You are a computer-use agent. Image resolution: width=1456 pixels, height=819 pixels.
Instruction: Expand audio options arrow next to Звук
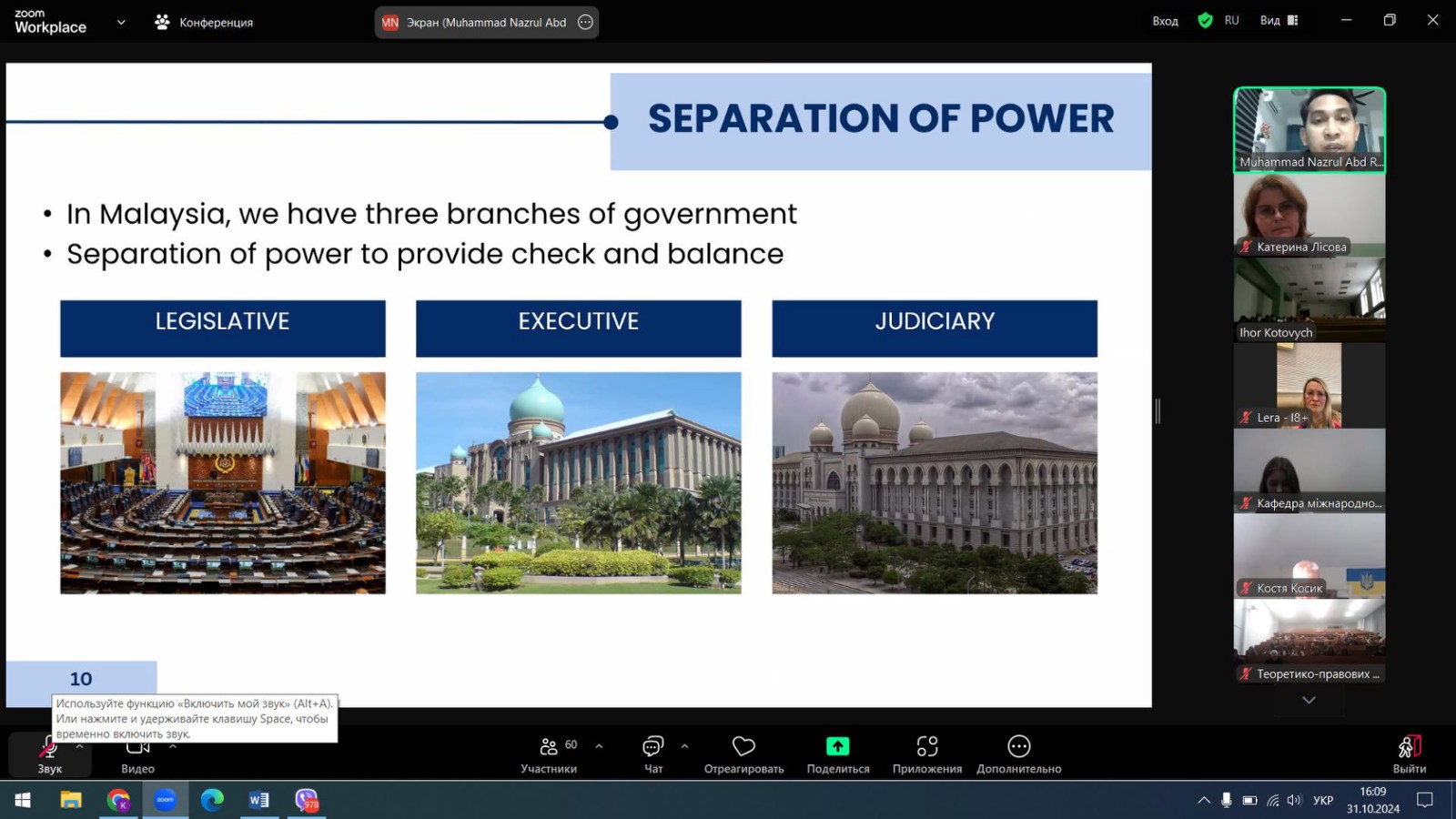[x=80, y=746]
